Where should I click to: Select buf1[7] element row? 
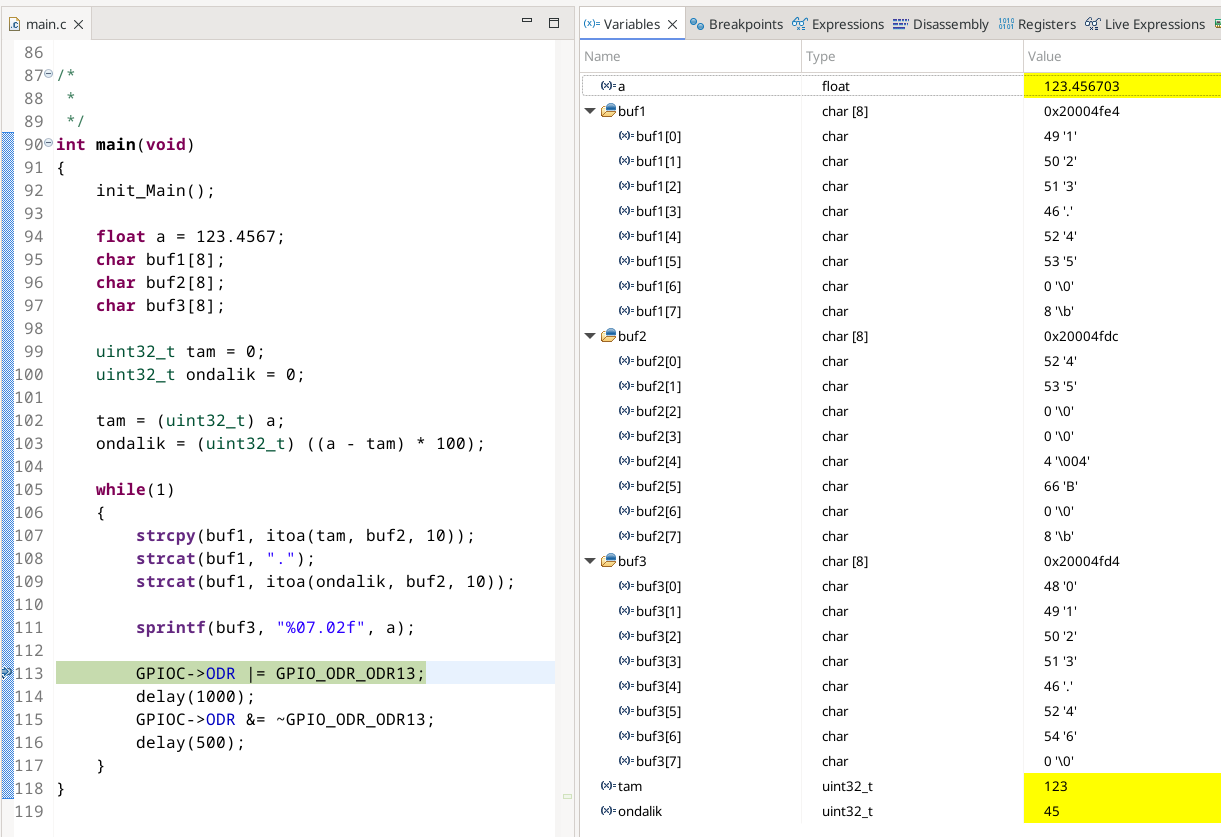tap(900, 311)
